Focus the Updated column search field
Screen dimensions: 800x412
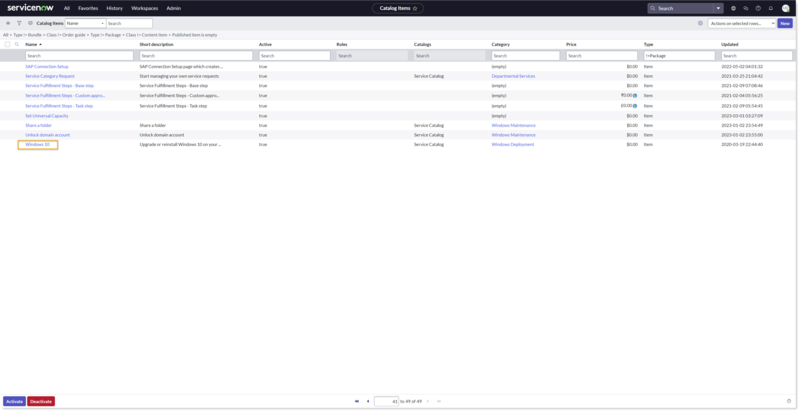(x=757, y=56)
